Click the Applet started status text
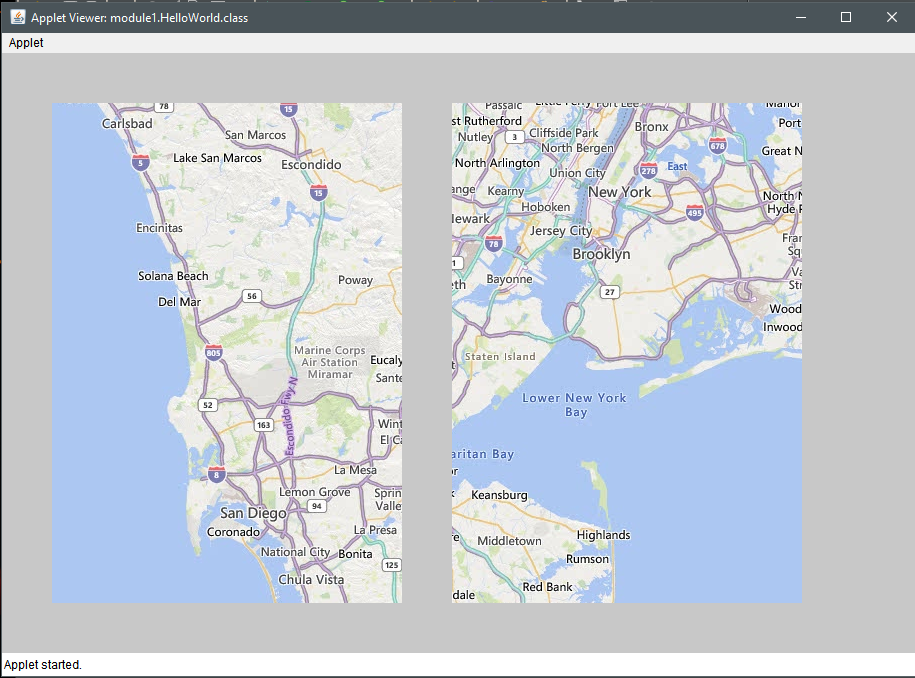This screenshot has height=678, width=915. (x=41, y=665)
